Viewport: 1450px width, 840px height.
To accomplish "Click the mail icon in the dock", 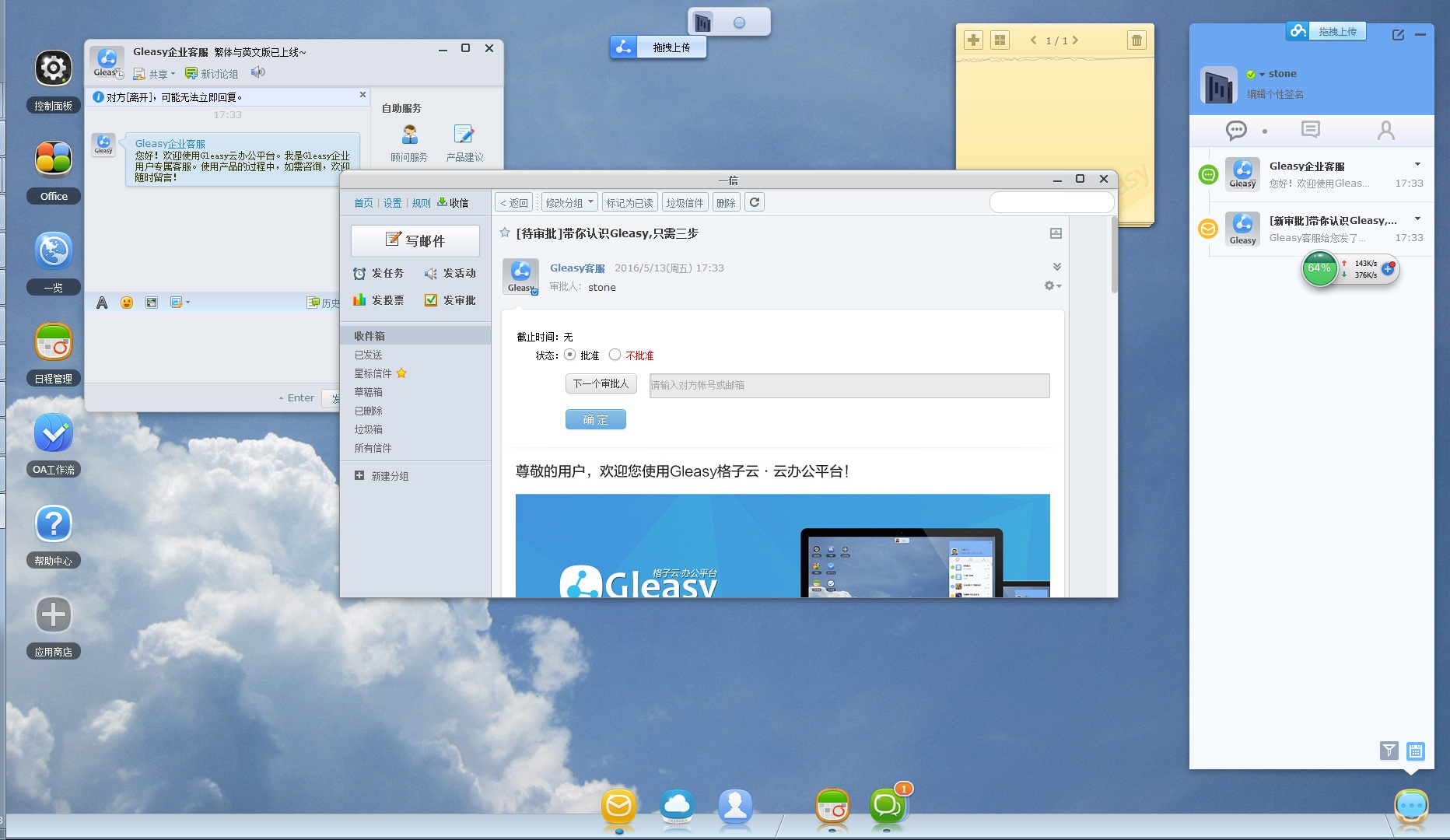I will [x=619, y=806].
